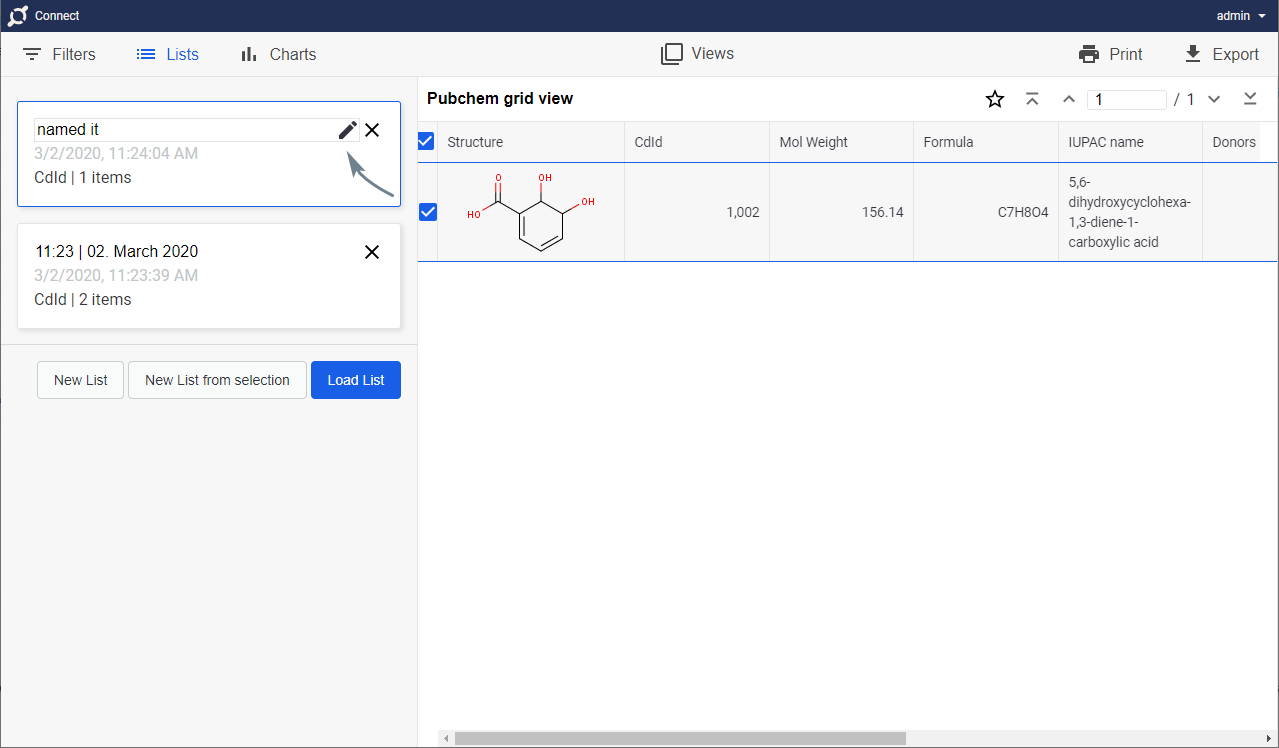Screen dimensions: 1279x748
Task: Remove the '11:23 | 02. March 2020' list
Action: tap(372, 252)
